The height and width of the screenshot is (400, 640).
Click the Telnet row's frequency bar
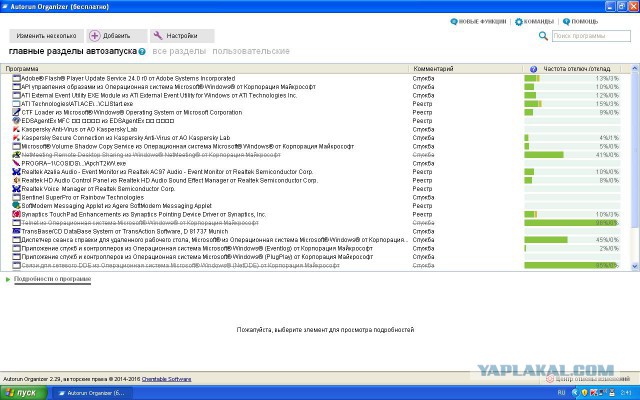pos(572,223)
